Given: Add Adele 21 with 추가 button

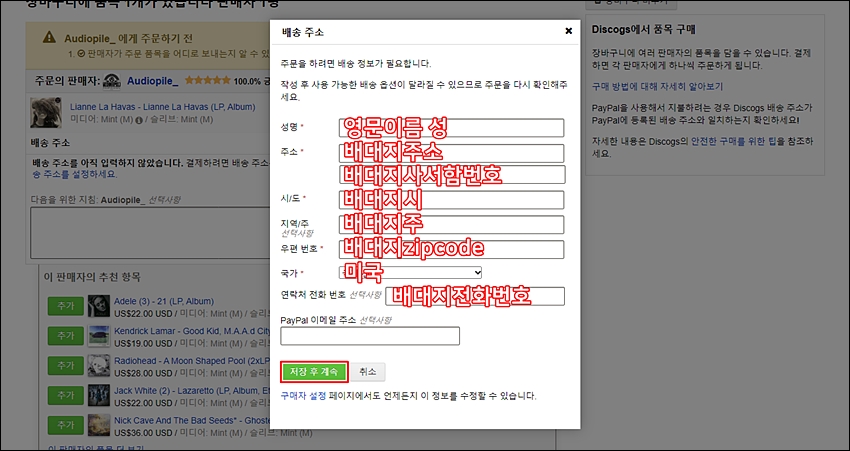Looking at the screenshot, I should point(65,306).
